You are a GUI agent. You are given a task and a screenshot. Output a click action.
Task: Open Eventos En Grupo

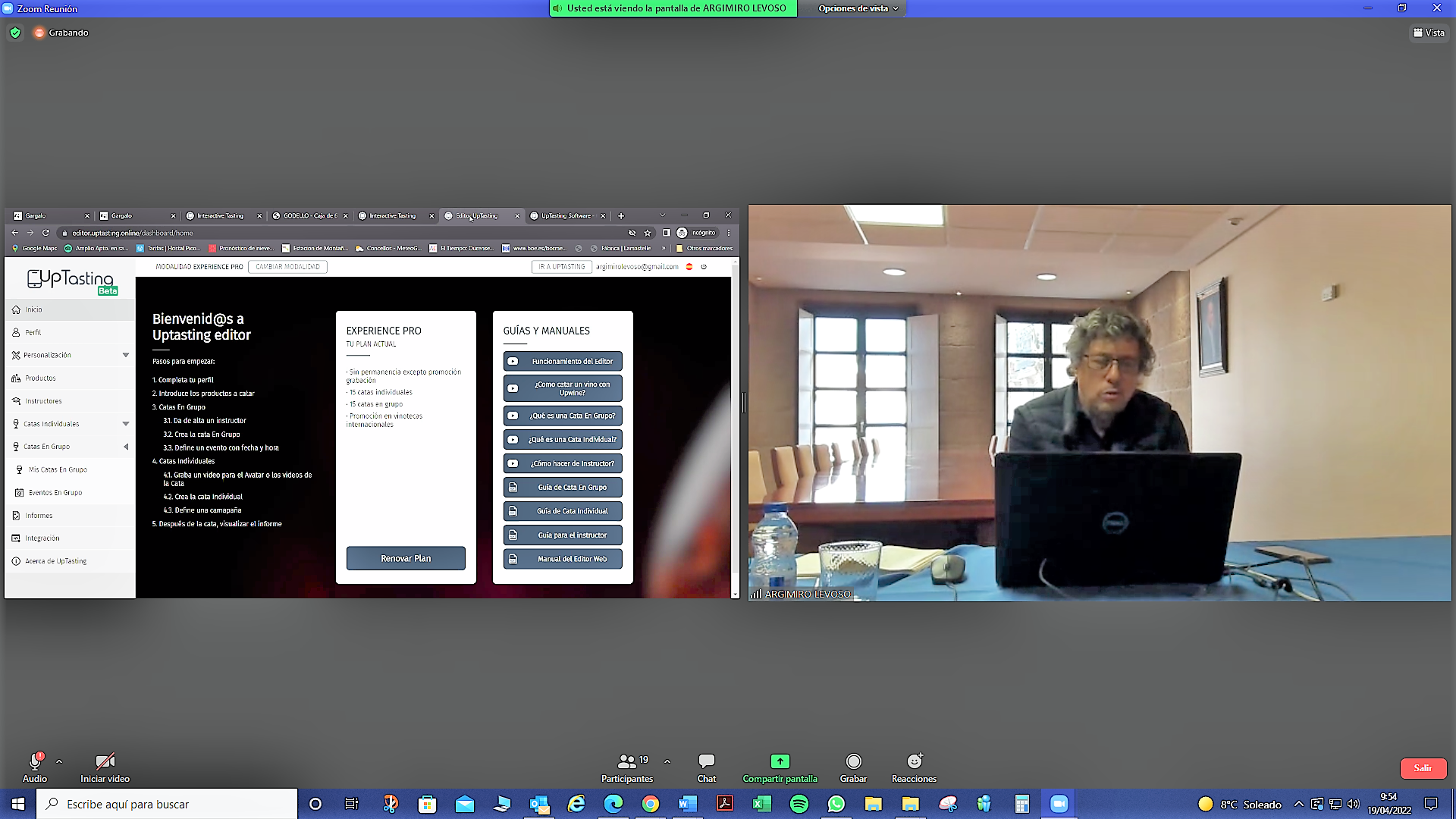coord(70,492)
